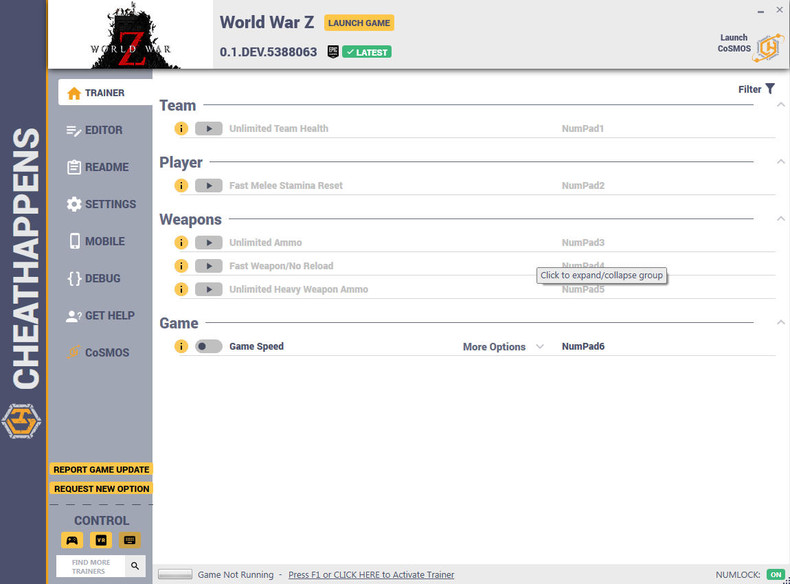Click info icon for Fast Weapon/No Reload
This screenshot has width=790, height=584.
click(x=181, y=266)
